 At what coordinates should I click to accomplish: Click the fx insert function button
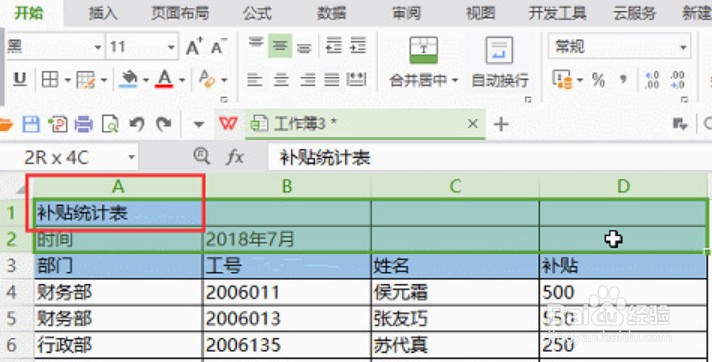(235, 157)
